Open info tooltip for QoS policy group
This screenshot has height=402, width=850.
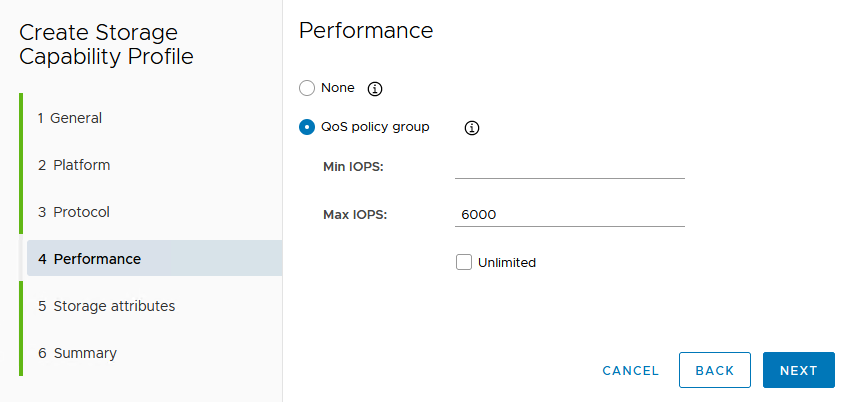(473, 128)
